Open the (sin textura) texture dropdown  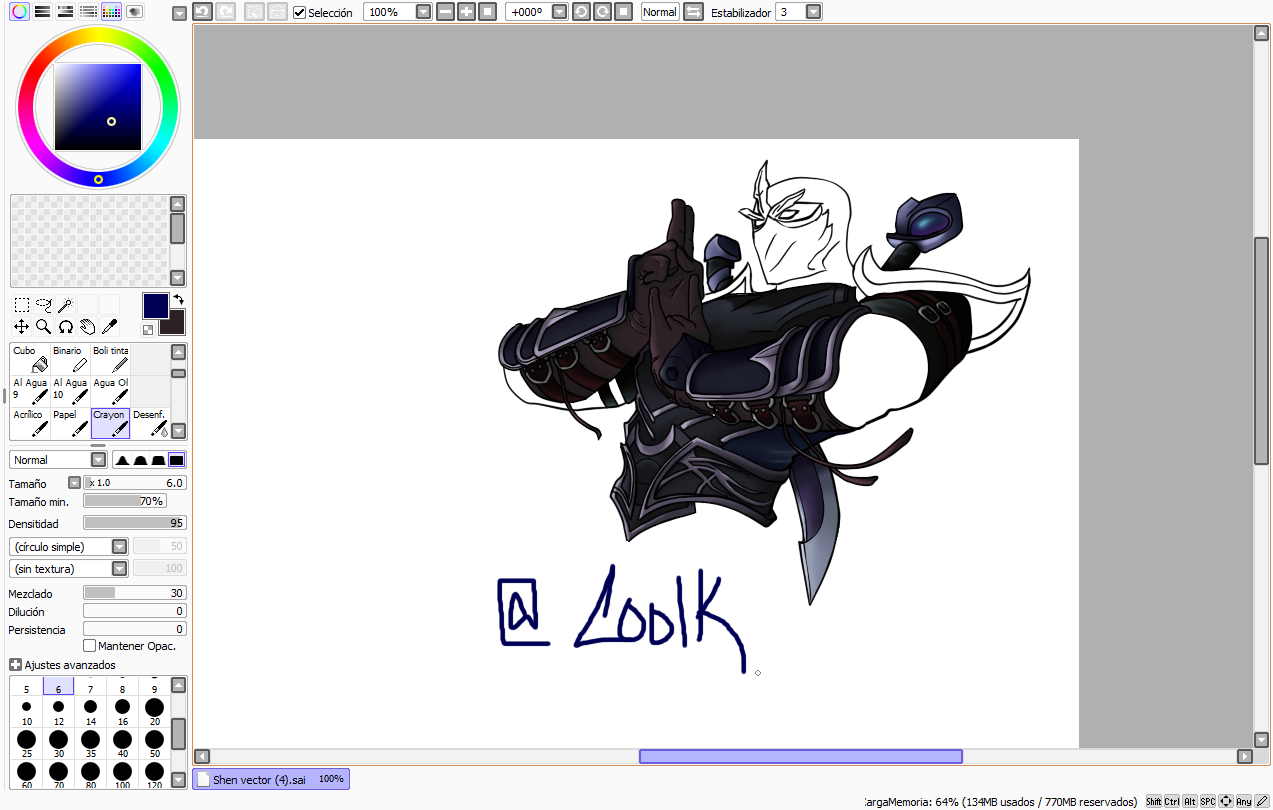[x=69, y=568]
